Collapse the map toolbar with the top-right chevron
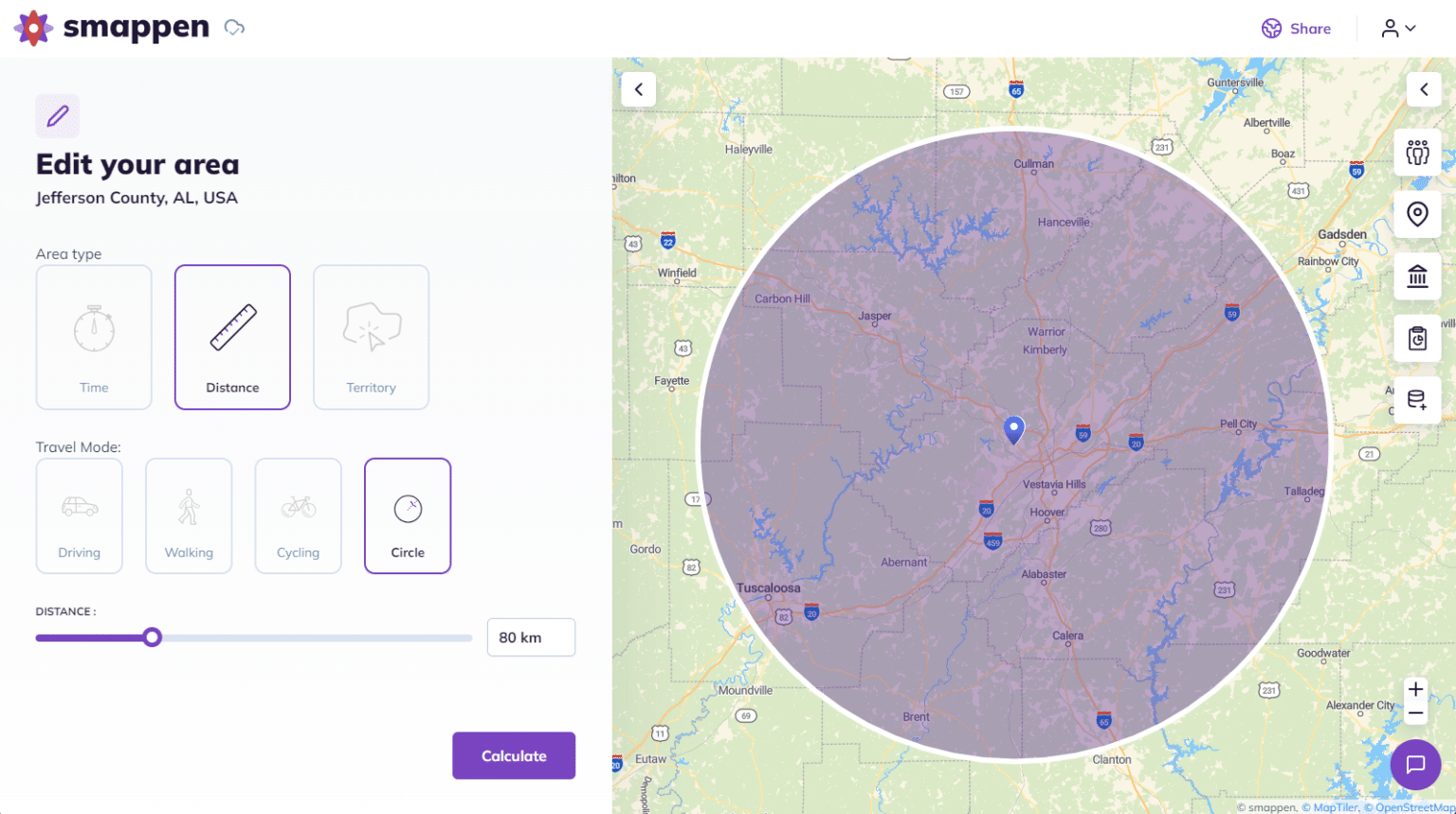 tap(1423, 89)
